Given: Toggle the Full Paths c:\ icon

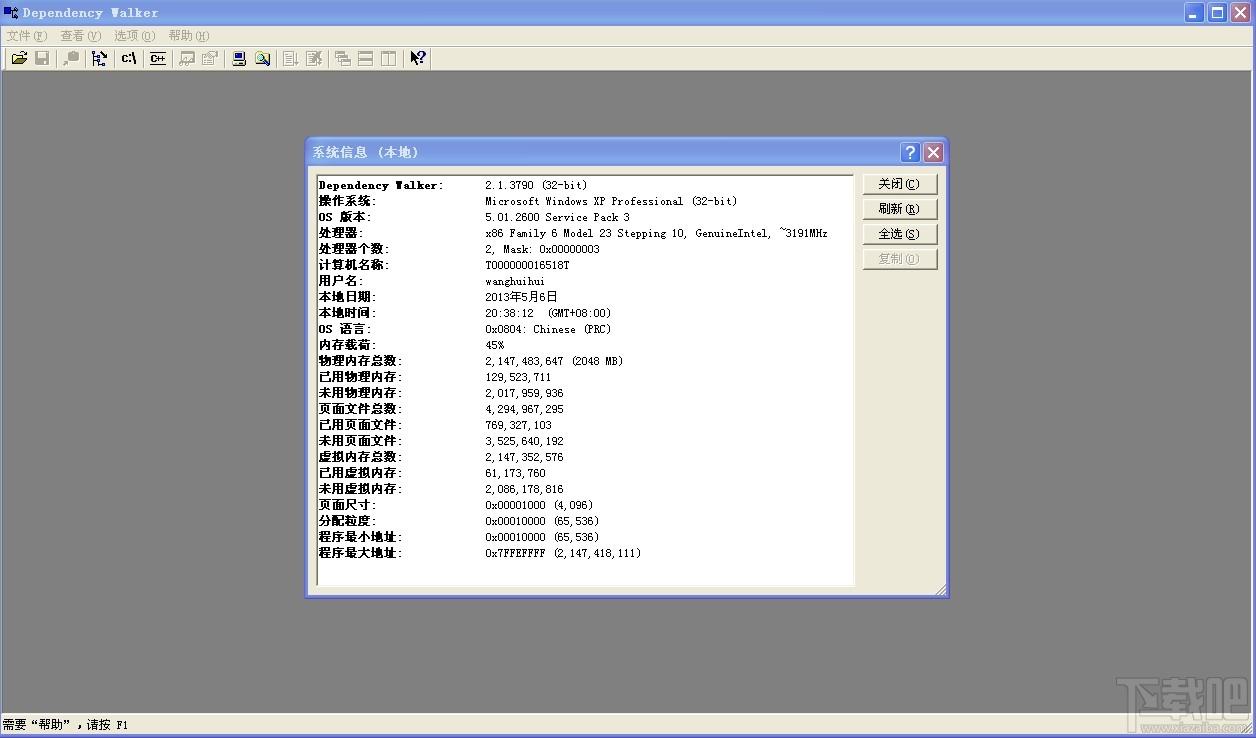Looking at the screenshot, I should coord(129,58).
